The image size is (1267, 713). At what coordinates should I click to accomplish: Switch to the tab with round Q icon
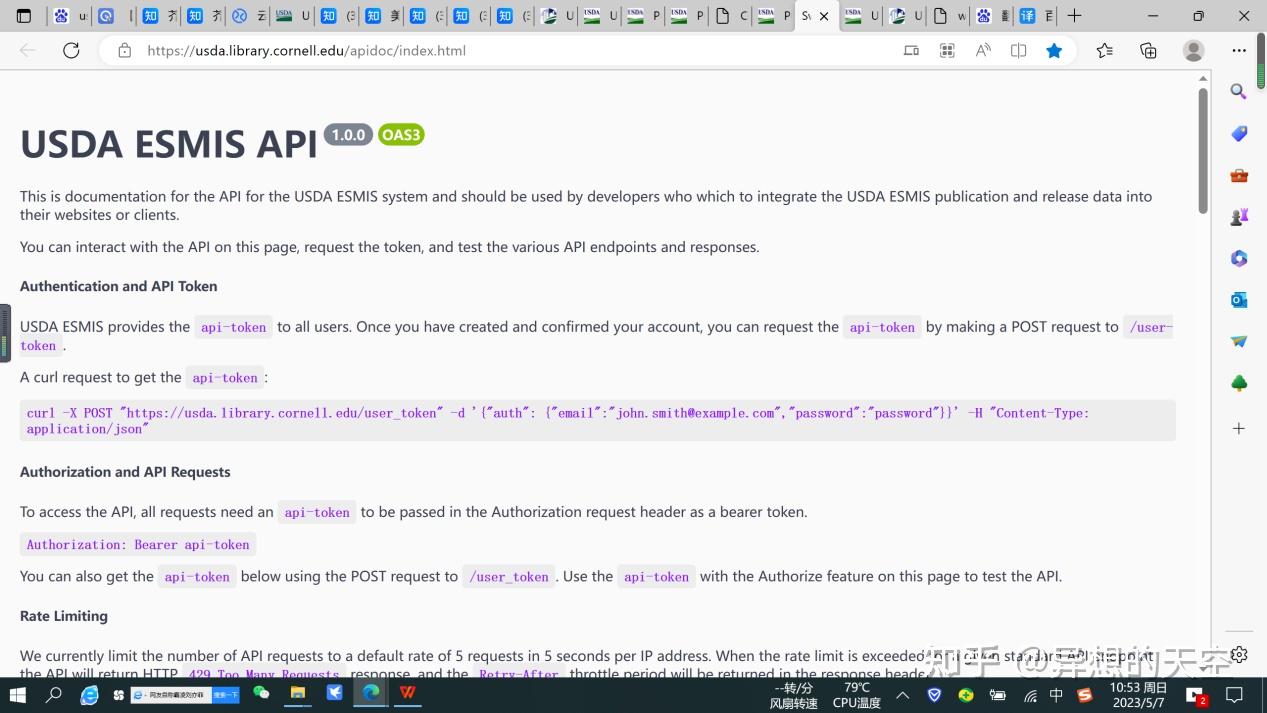point(115,16)
